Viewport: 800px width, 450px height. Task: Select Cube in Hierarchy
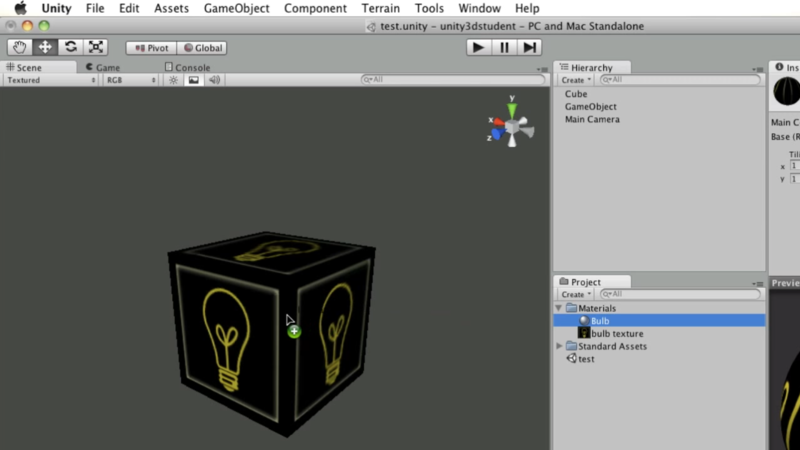576,94
